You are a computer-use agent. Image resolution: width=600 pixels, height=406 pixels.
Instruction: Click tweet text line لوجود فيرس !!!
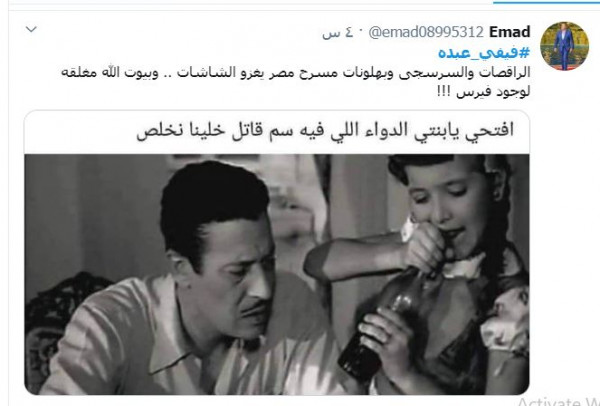pyautogui.click(x=484, y=92)
